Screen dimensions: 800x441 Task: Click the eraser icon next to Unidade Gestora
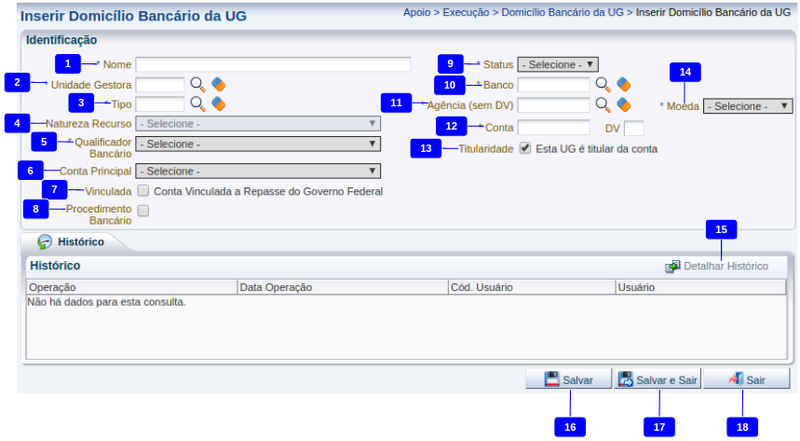[218, 84]
